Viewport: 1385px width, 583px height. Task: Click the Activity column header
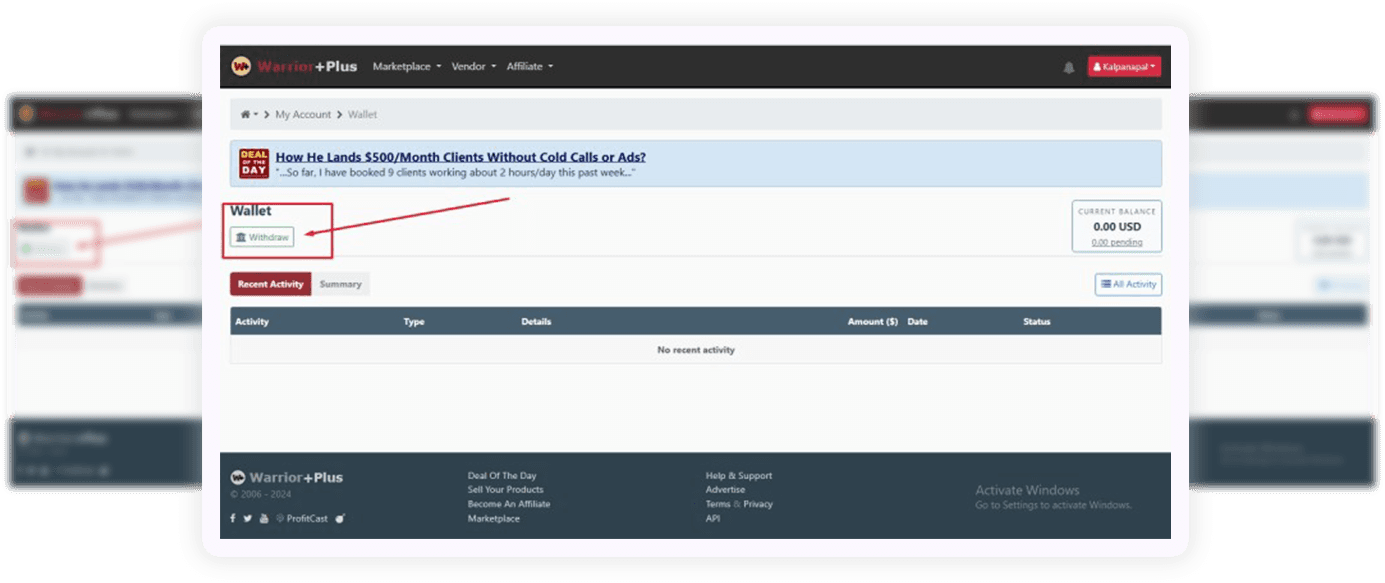point(252,322)
